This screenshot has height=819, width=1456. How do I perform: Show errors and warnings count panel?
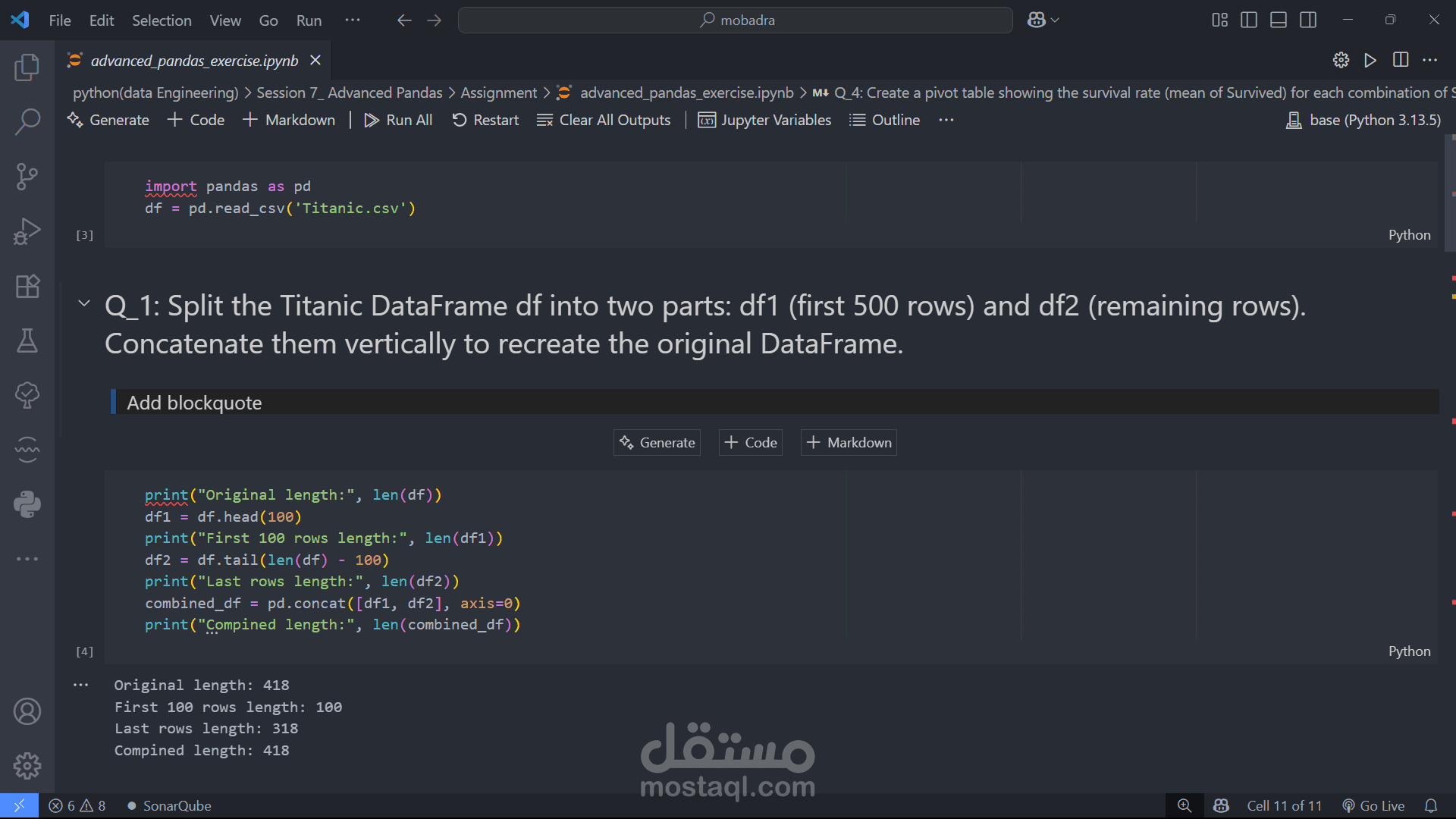point(77,805)
